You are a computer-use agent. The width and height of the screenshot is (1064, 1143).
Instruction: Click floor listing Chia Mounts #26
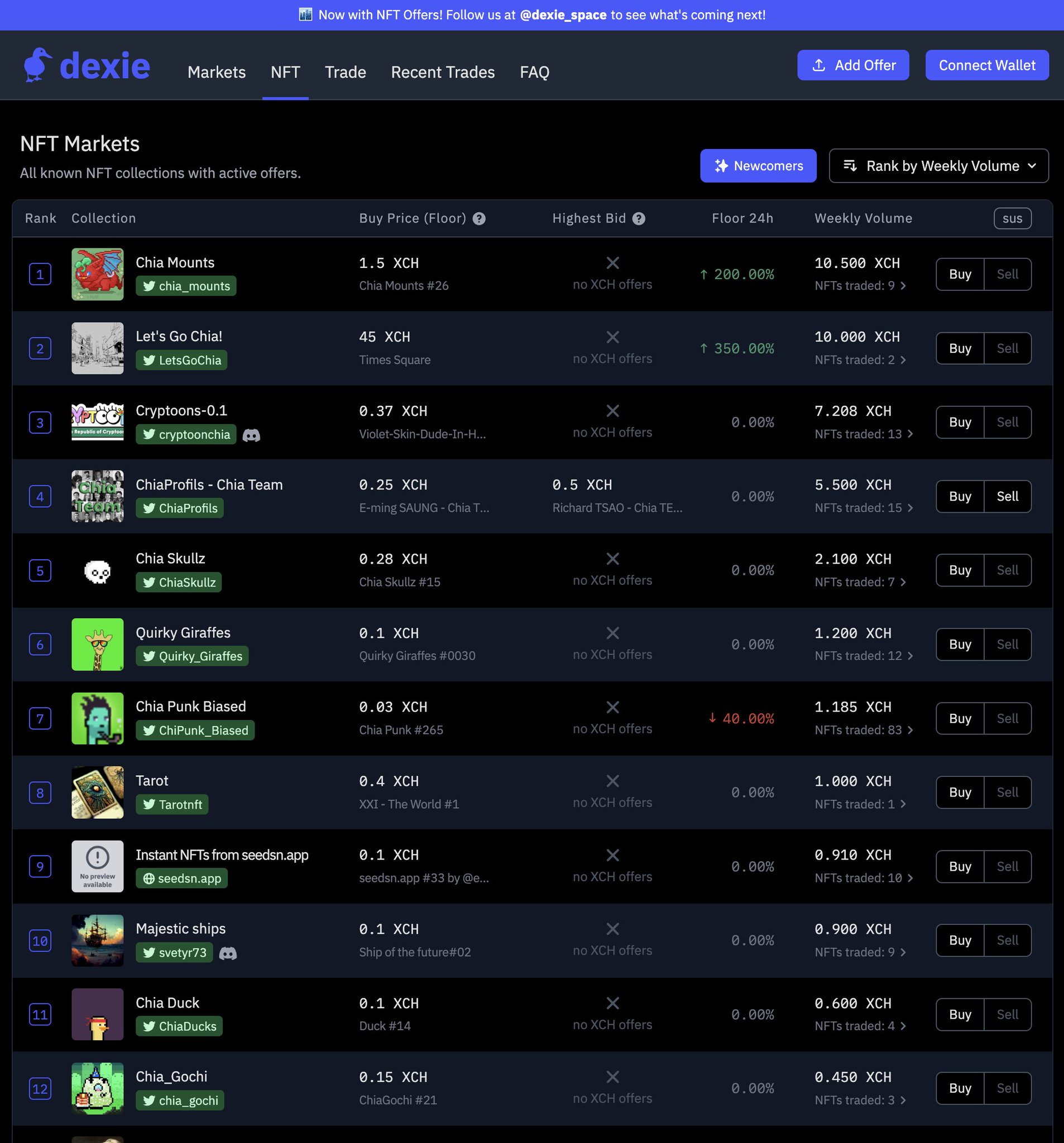click(404, 286)
